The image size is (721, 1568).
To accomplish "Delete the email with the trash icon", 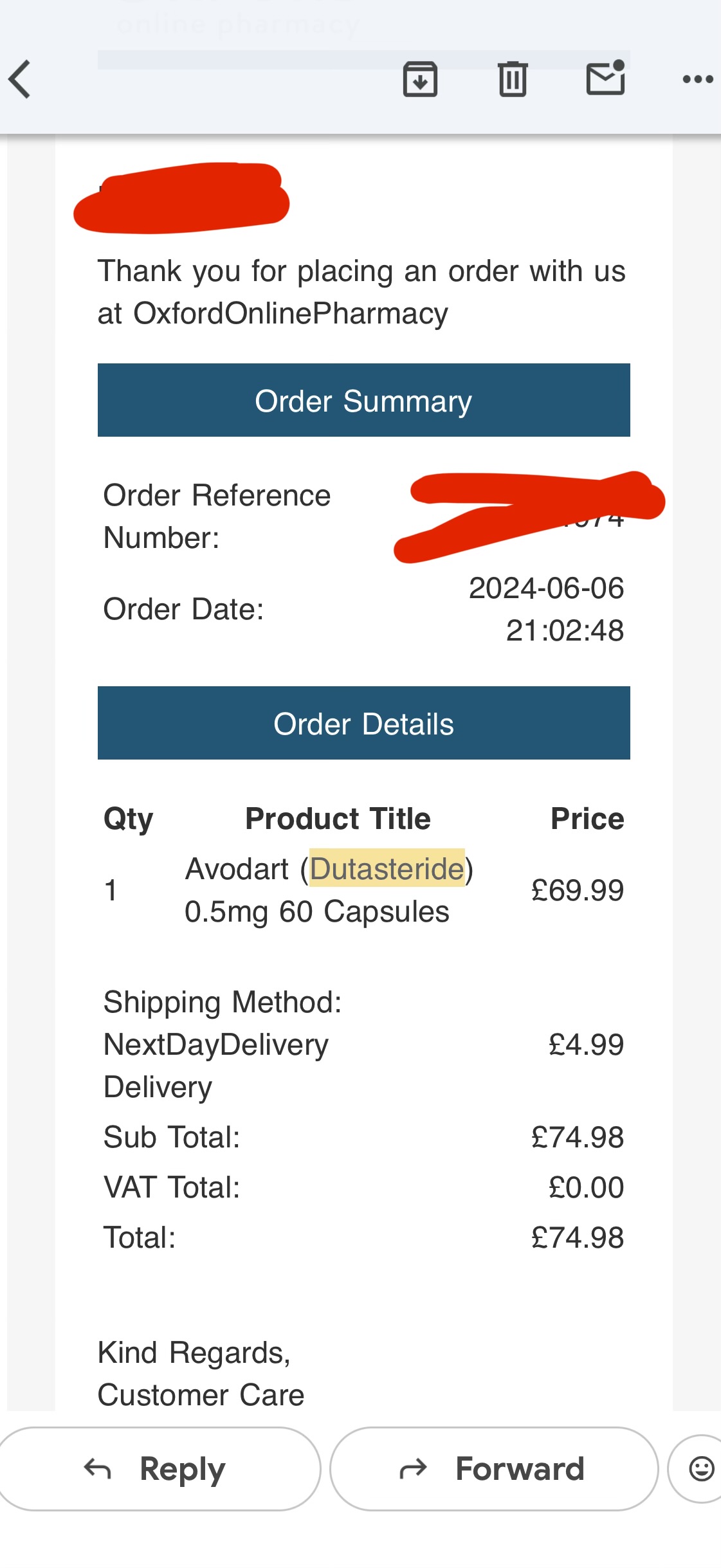I will tap(513, 79).
